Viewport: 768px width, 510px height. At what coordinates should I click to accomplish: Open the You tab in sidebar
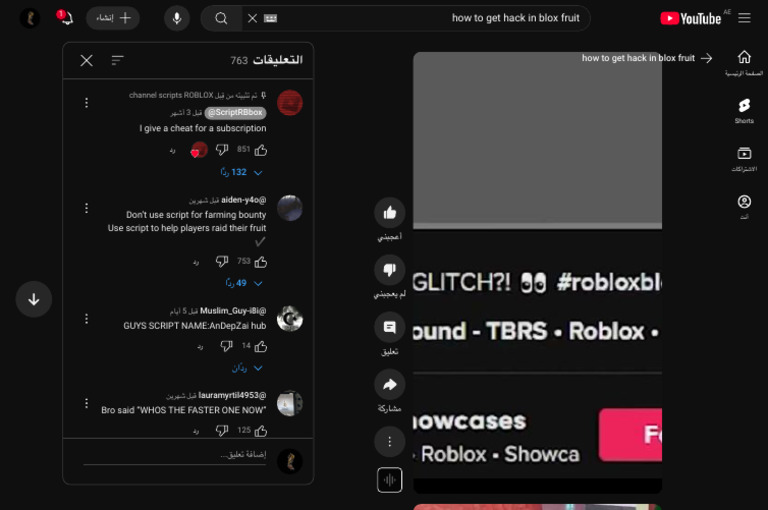point(744,207)
